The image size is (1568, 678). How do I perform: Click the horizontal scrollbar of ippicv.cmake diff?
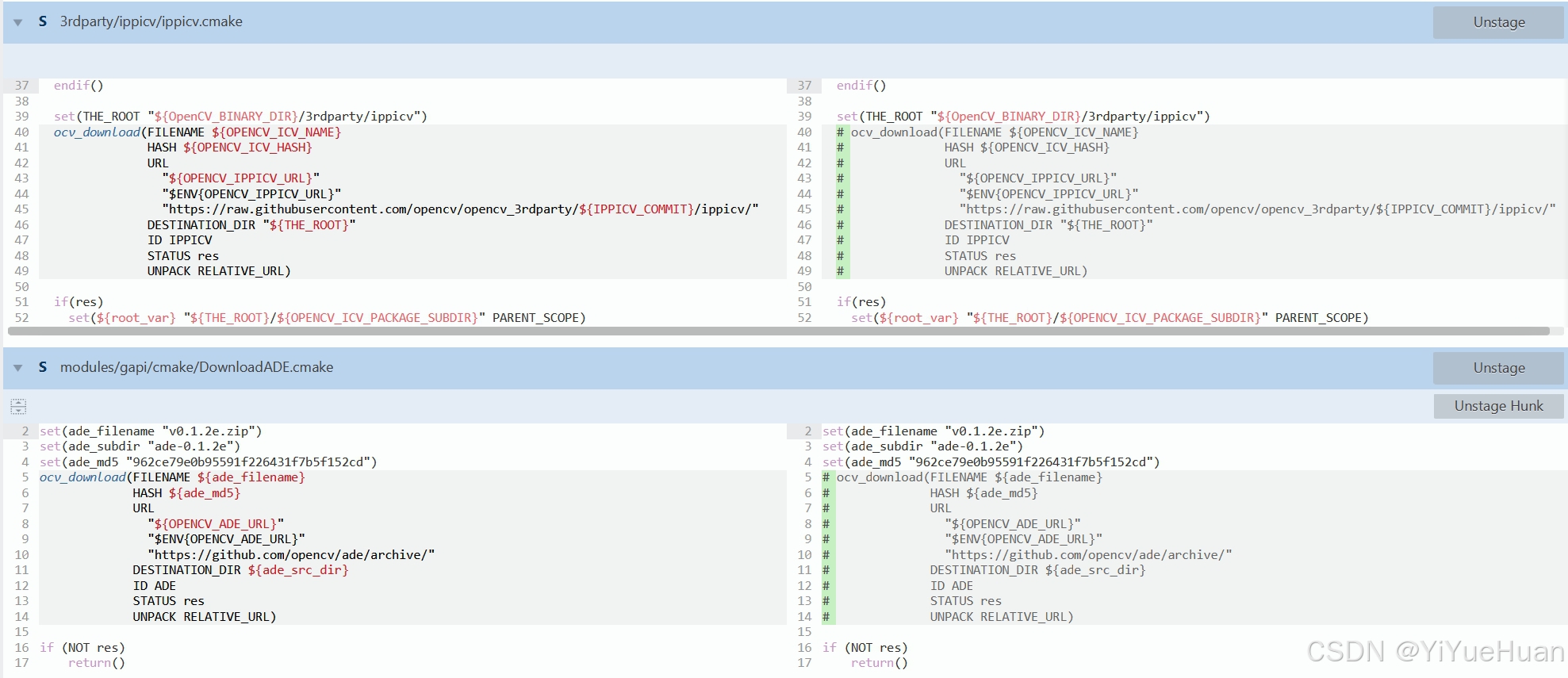click(779, 331)
